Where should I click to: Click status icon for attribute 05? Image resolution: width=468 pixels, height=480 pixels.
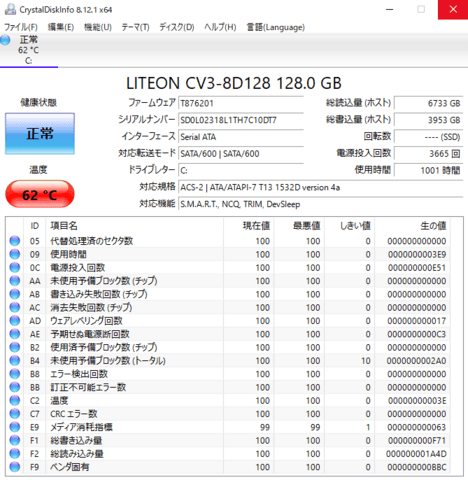point(15,241)
